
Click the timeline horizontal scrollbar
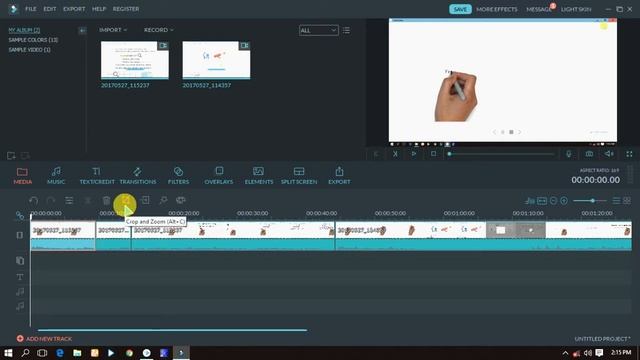tap(172, 330)
